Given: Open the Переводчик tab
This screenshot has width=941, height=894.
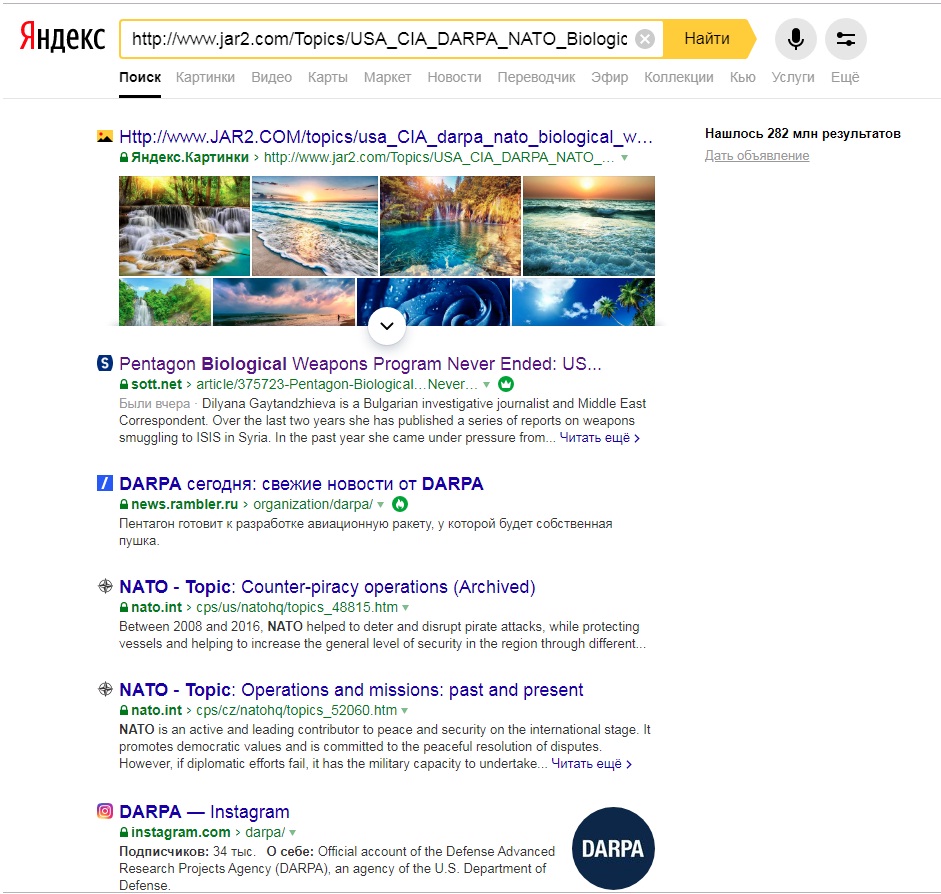Looking at the screenshot, I should point(536,77).
